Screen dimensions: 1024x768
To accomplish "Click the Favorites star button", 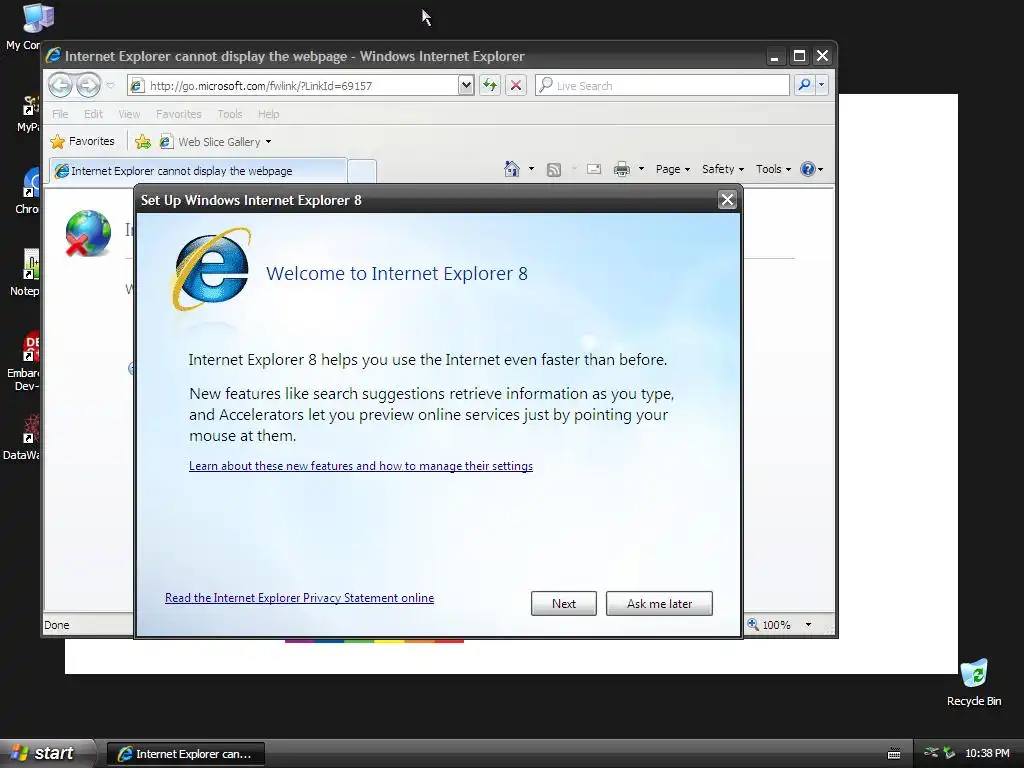I will tap(82, 141).
